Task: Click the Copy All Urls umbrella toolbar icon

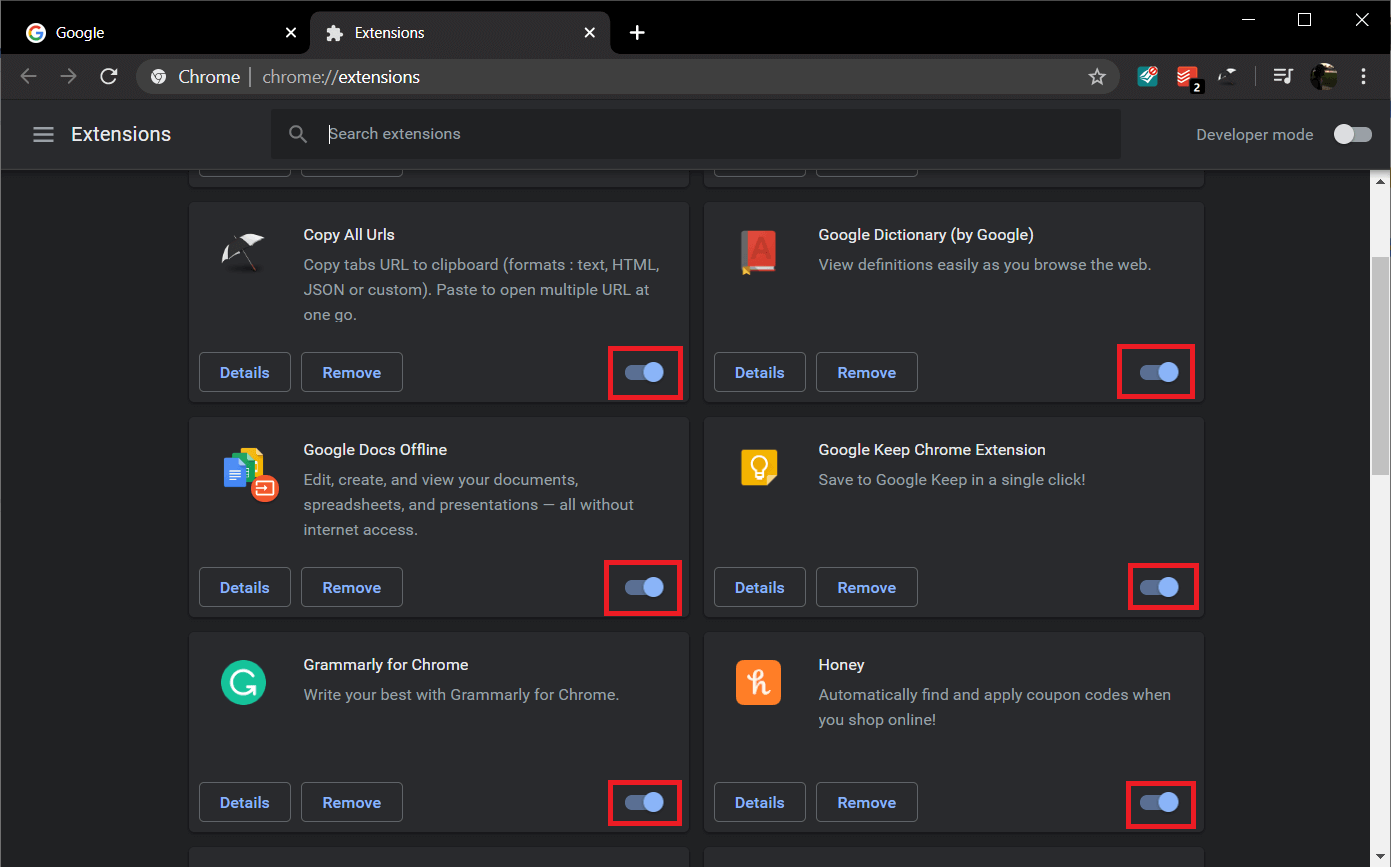Action: [x=1228, y=77]
